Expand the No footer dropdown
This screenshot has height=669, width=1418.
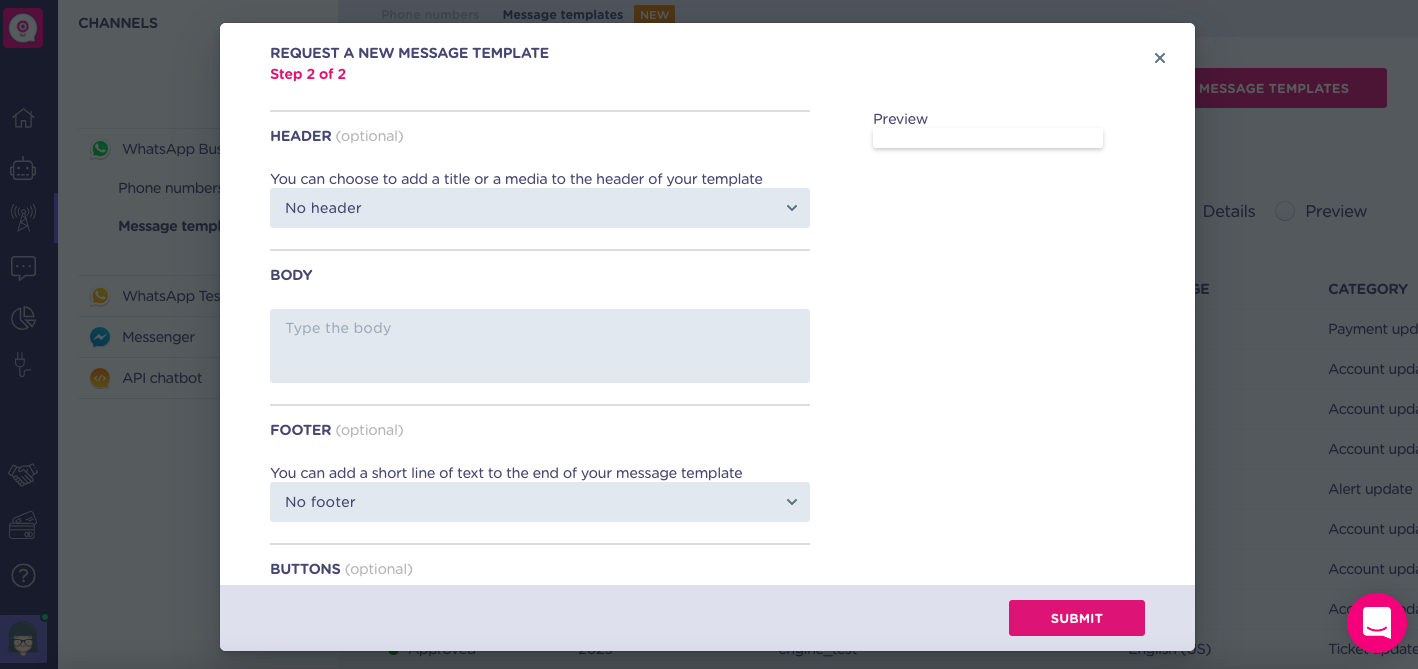coord(540,502)
